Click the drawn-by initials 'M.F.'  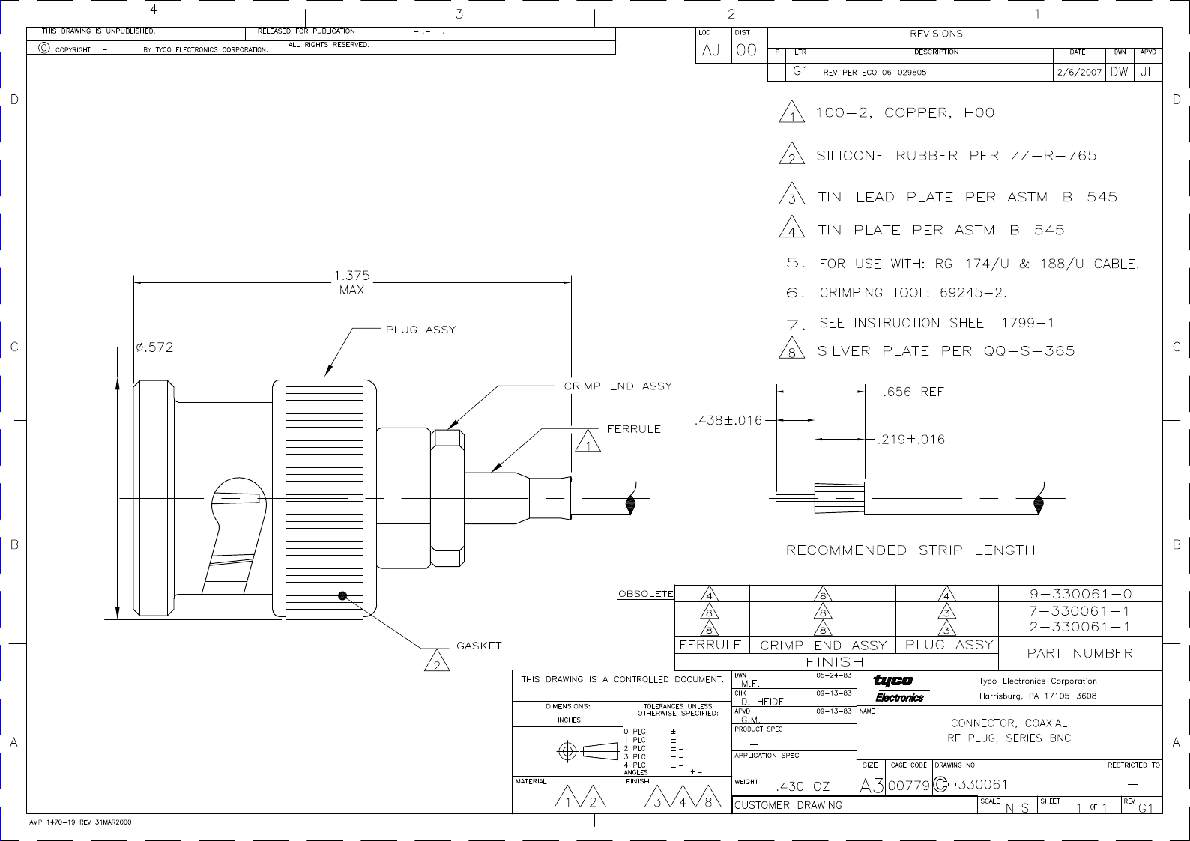point(750,683)
